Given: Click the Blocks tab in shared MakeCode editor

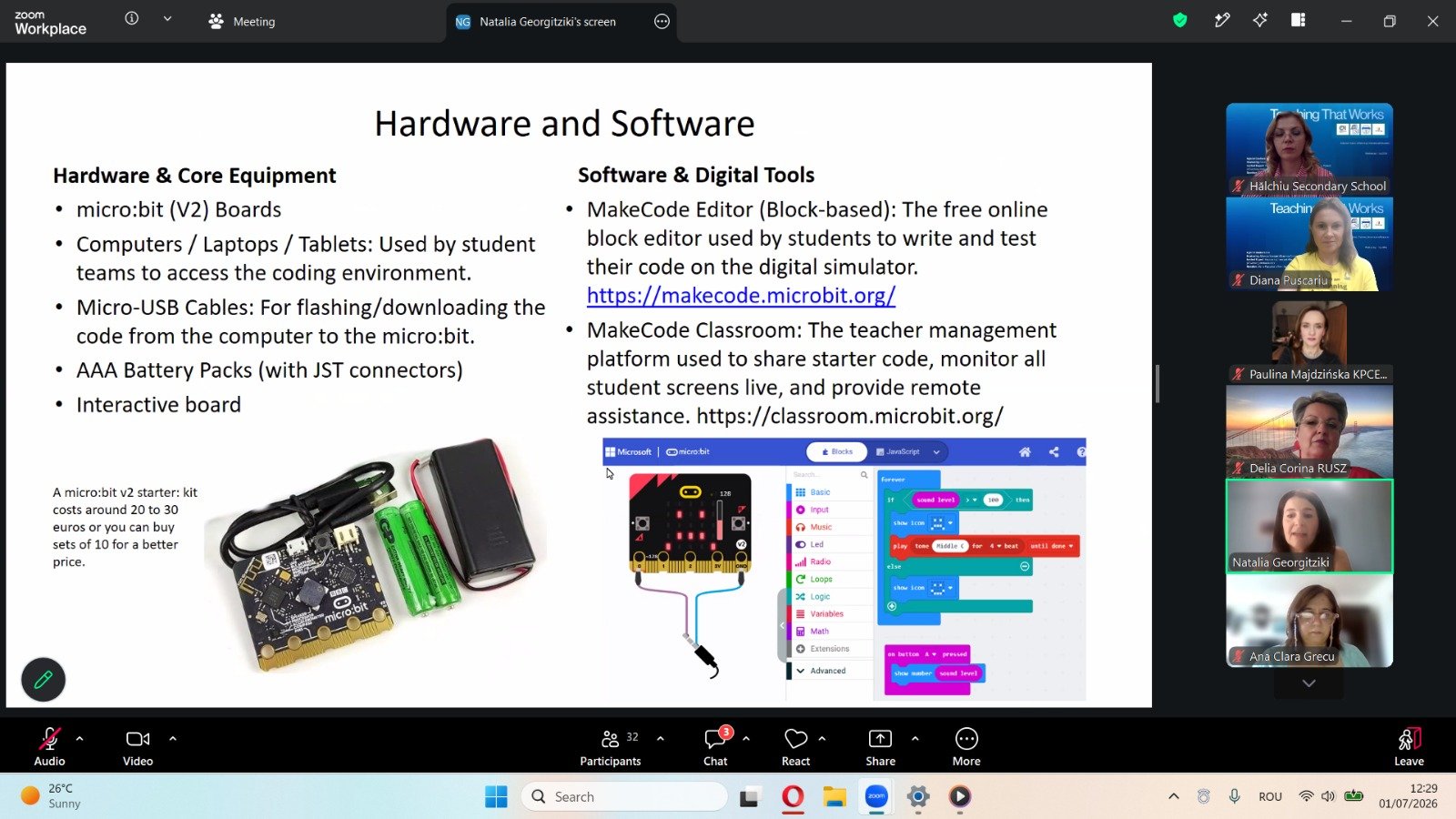Looking at the screenshot, I should point(837,451).
